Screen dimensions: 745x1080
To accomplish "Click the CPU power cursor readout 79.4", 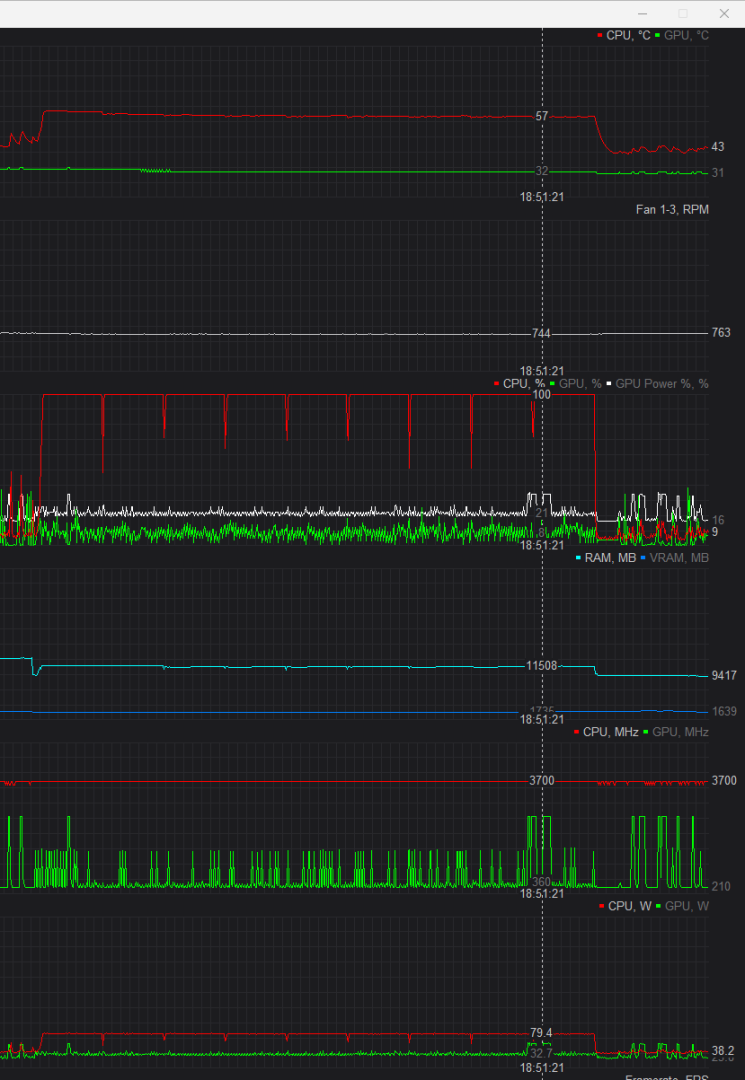I will click(541, 1033).
